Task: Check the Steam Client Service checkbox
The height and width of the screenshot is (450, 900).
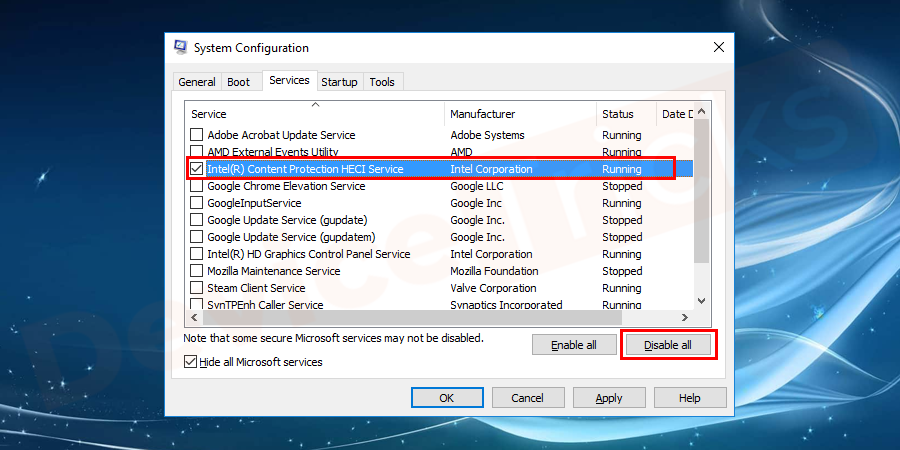Action: tap(197, 288)
